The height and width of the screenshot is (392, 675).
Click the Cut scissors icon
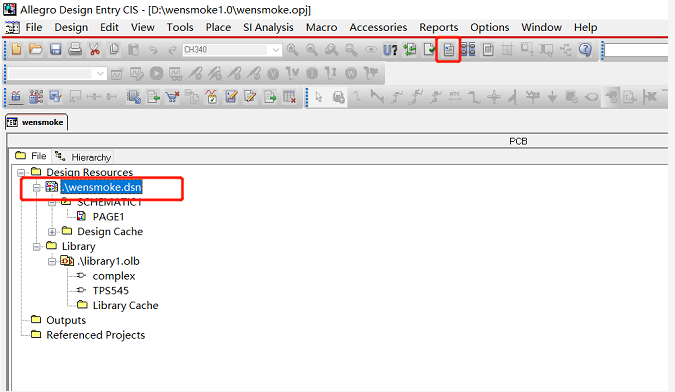coord(94,49)
